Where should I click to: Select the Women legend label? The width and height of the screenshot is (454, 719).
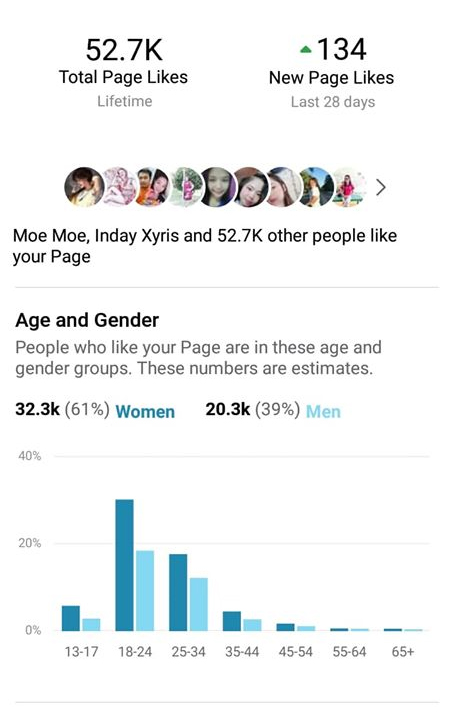pyautogui.click(x=145, y=411)
